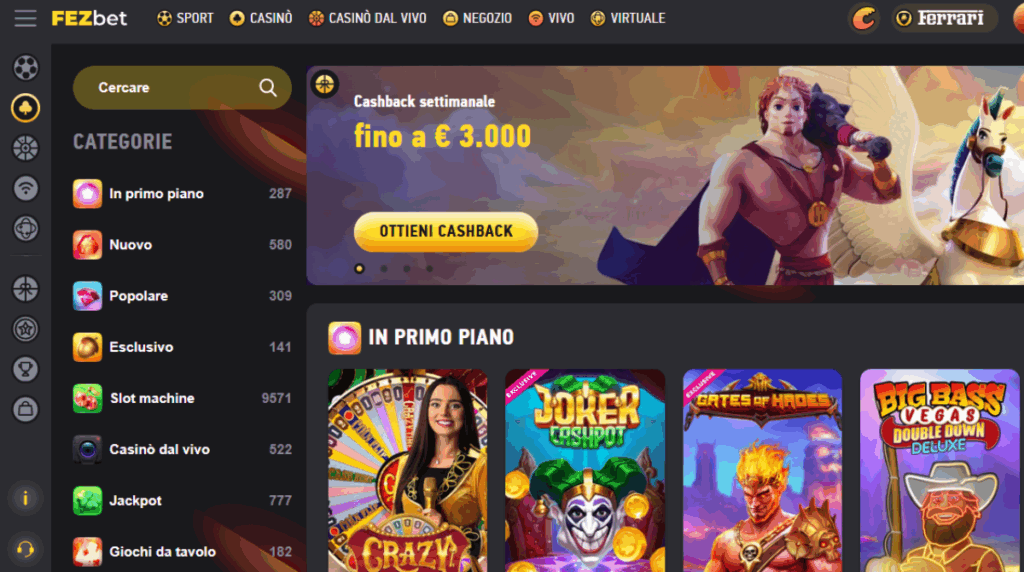The width and height of the screenshot is (1024, 572).
Task: Select the third banner carousel dot
Action: 407,269
